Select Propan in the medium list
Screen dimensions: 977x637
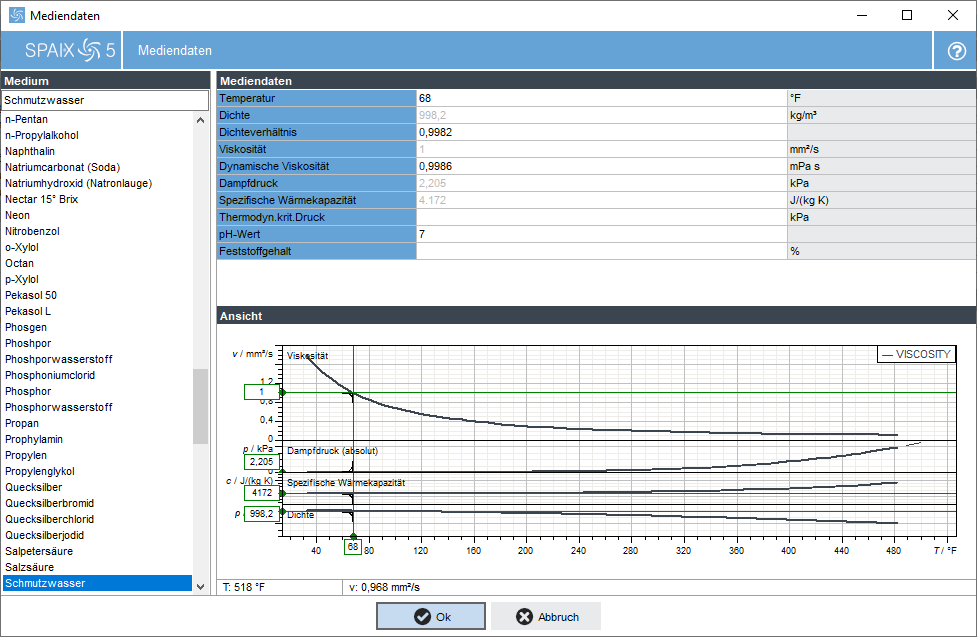(22, 423)
